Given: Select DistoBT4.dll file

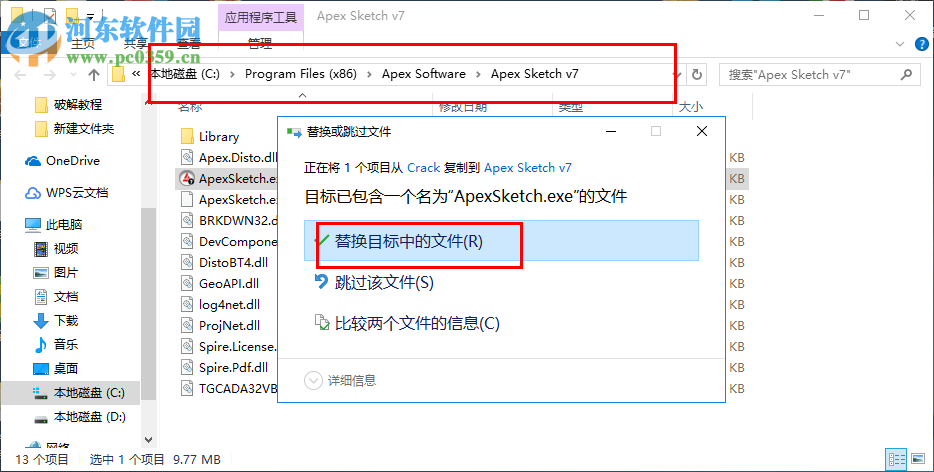Looking at the screenshot, I should (233, 262).
